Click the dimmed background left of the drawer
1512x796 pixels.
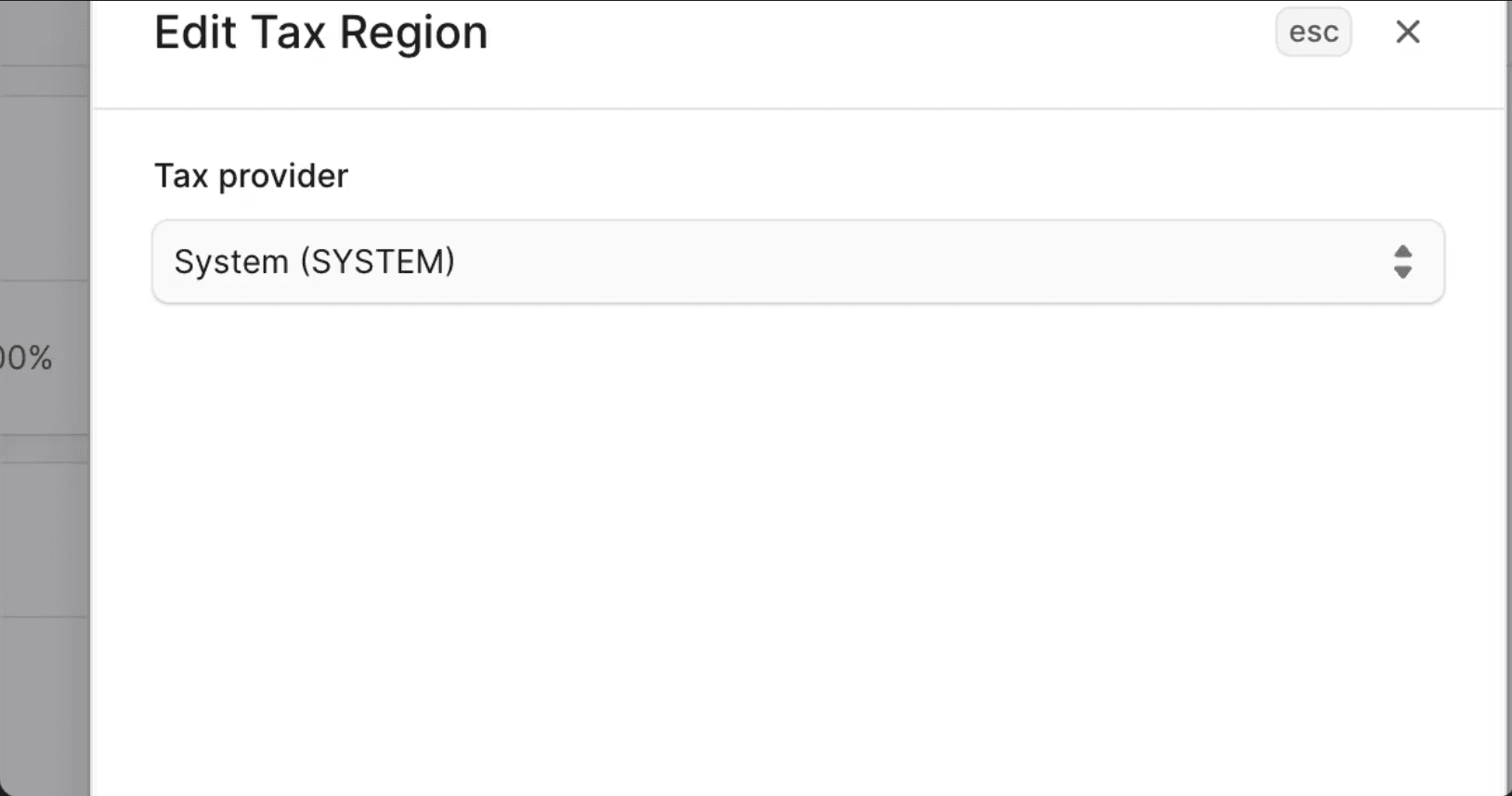click(45, 557)
